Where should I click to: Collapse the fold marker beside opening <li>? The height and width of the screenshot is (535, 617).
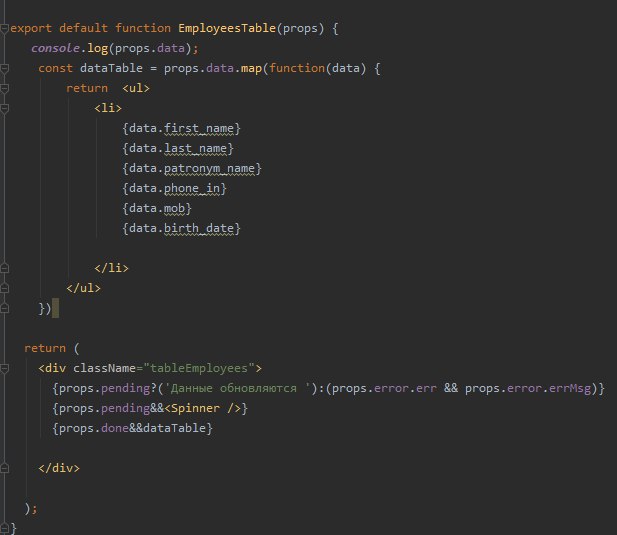coord(4,109)
